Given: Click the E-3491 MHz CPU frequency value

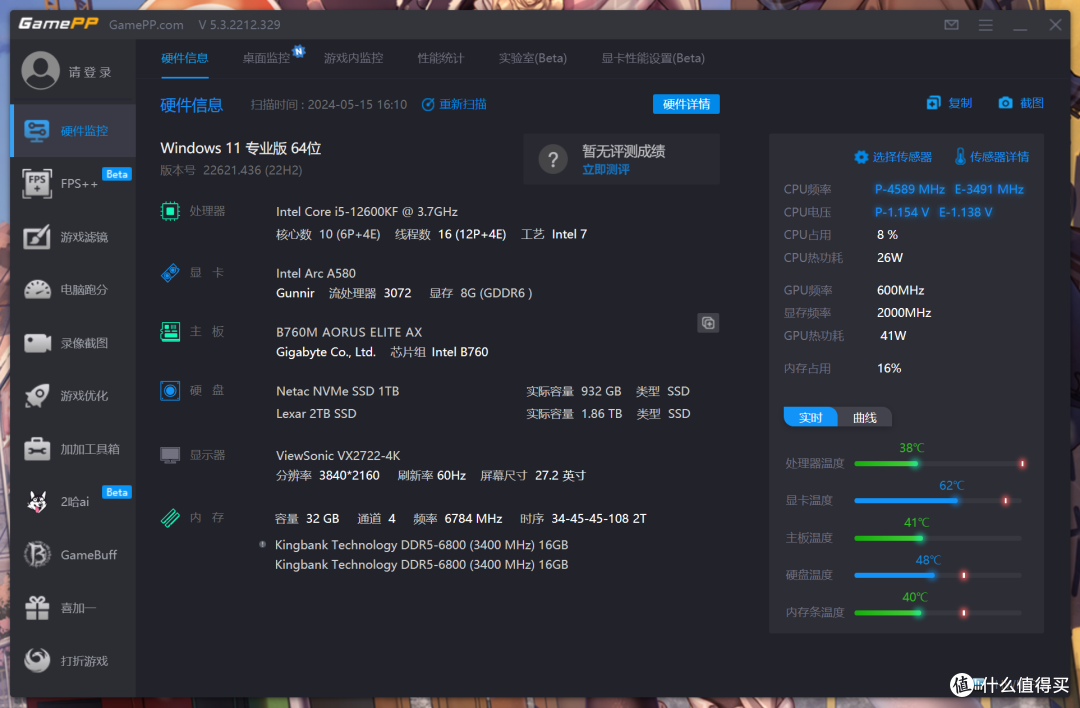Looking at the screenshot, I should tap(988, 189).
